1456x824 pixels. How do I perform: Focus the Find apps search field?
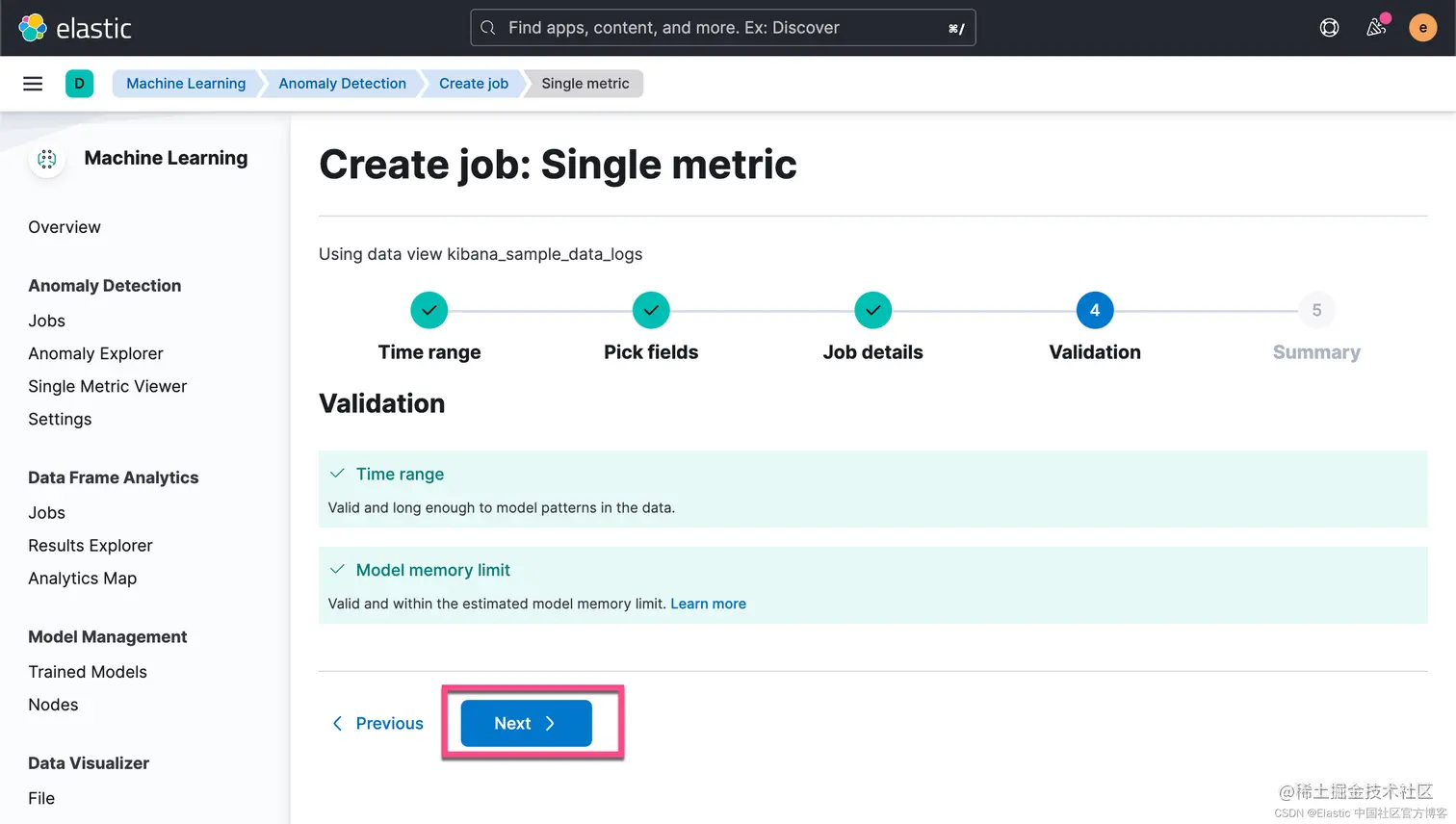click(722, 28)
